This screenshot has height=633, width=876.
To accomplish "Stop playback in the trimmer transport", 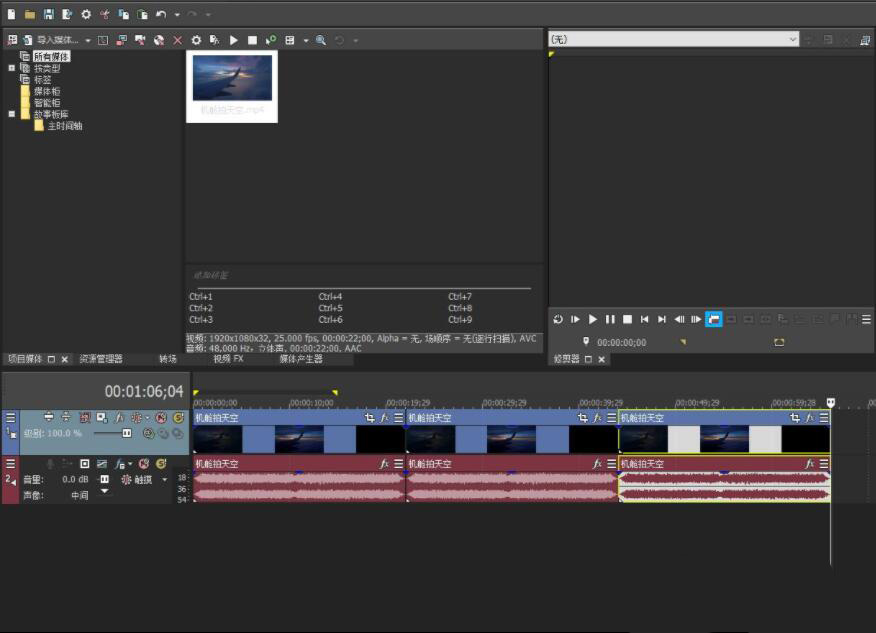I will coord(627,319).
